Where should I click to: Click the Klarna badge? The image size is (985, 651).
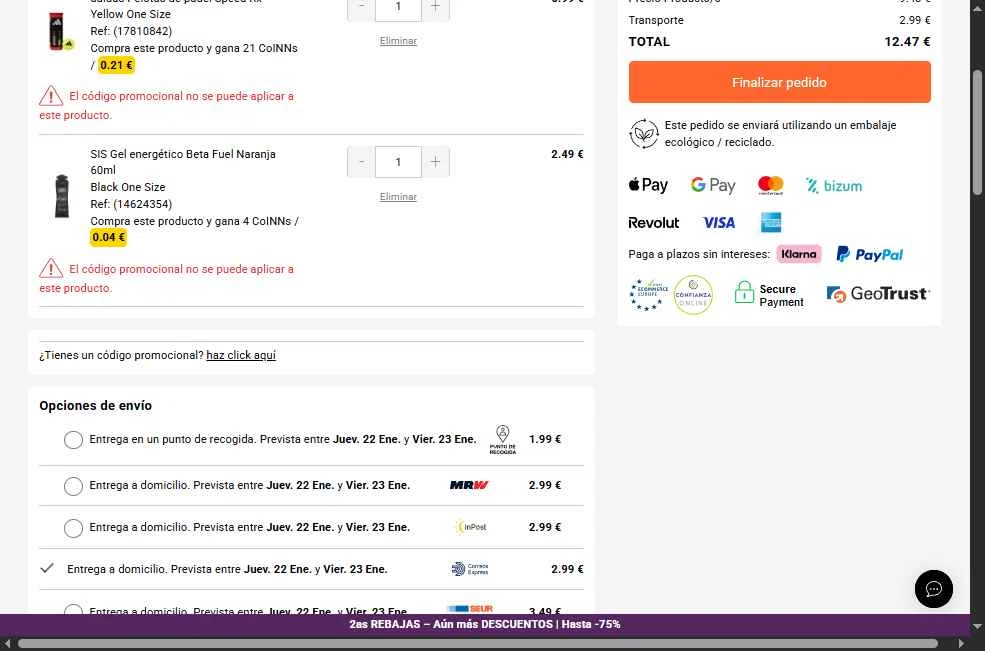[798, 254]
